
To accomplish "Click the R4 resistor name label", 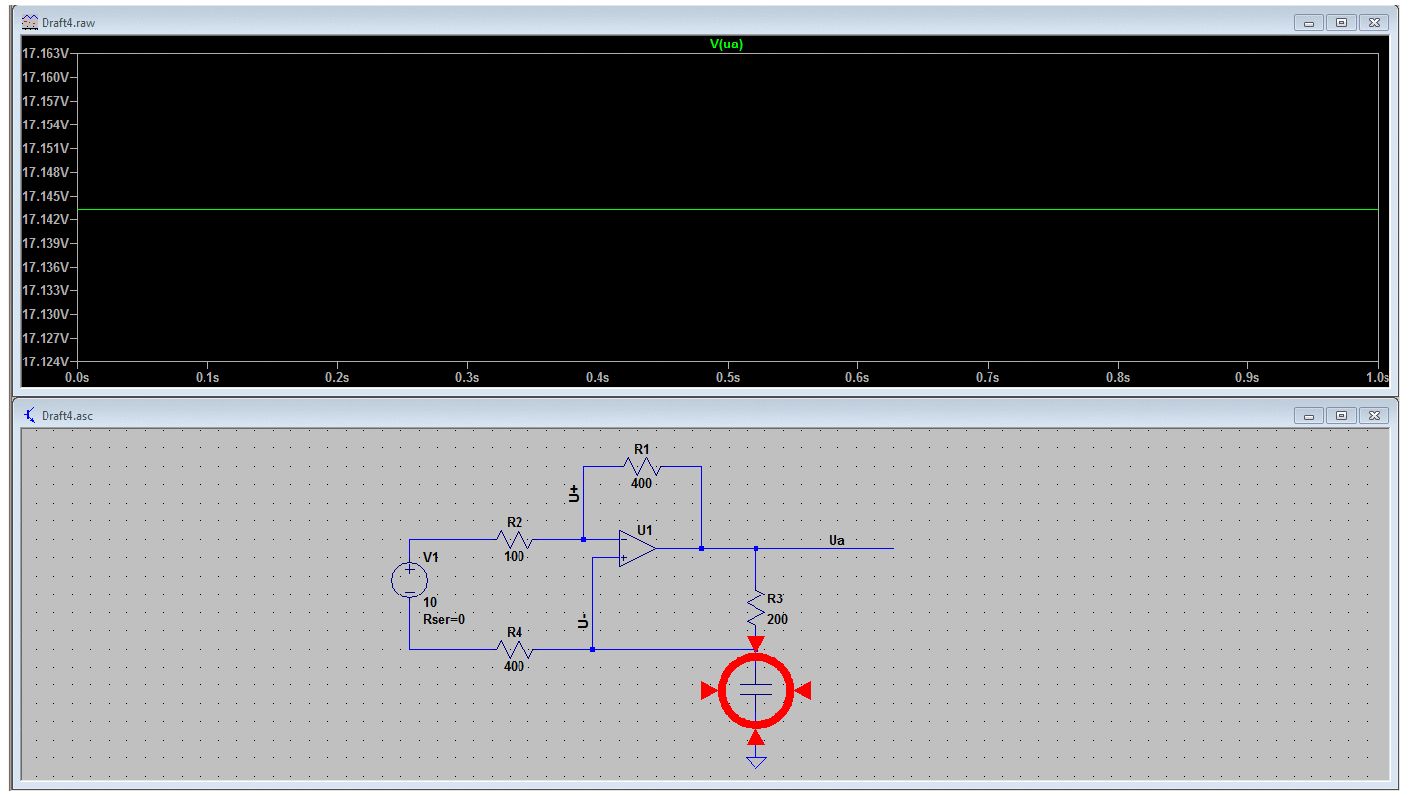I will (515, 632).
